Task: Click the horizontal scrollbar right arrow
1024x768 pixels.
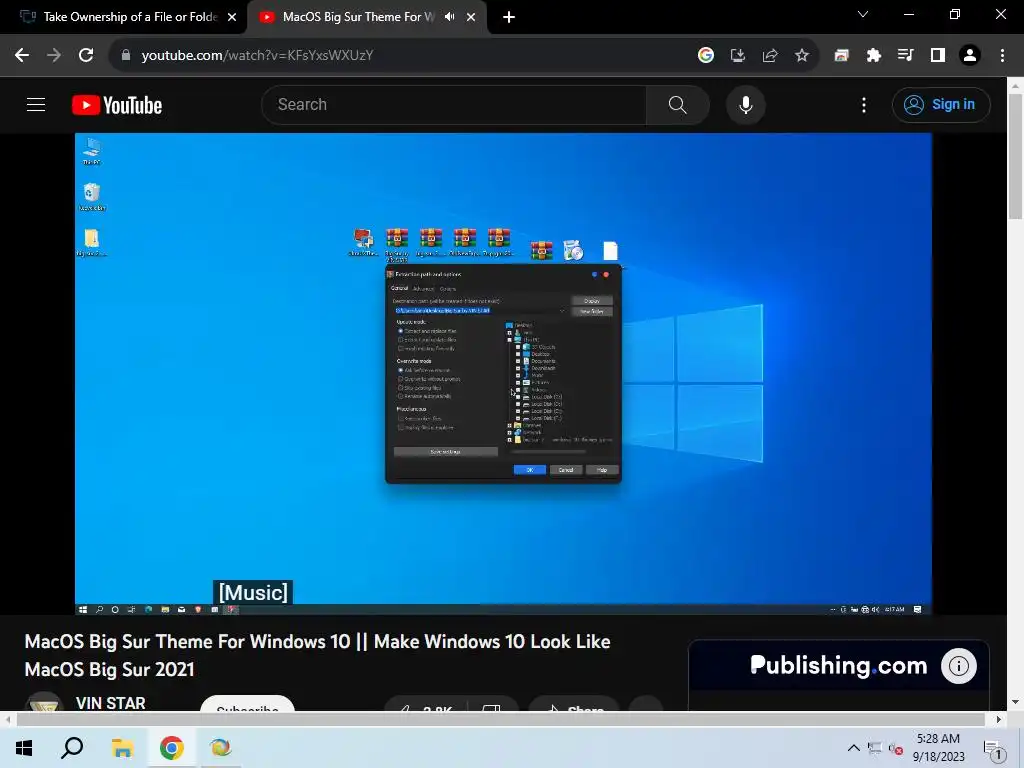Action: click(999, 719)
